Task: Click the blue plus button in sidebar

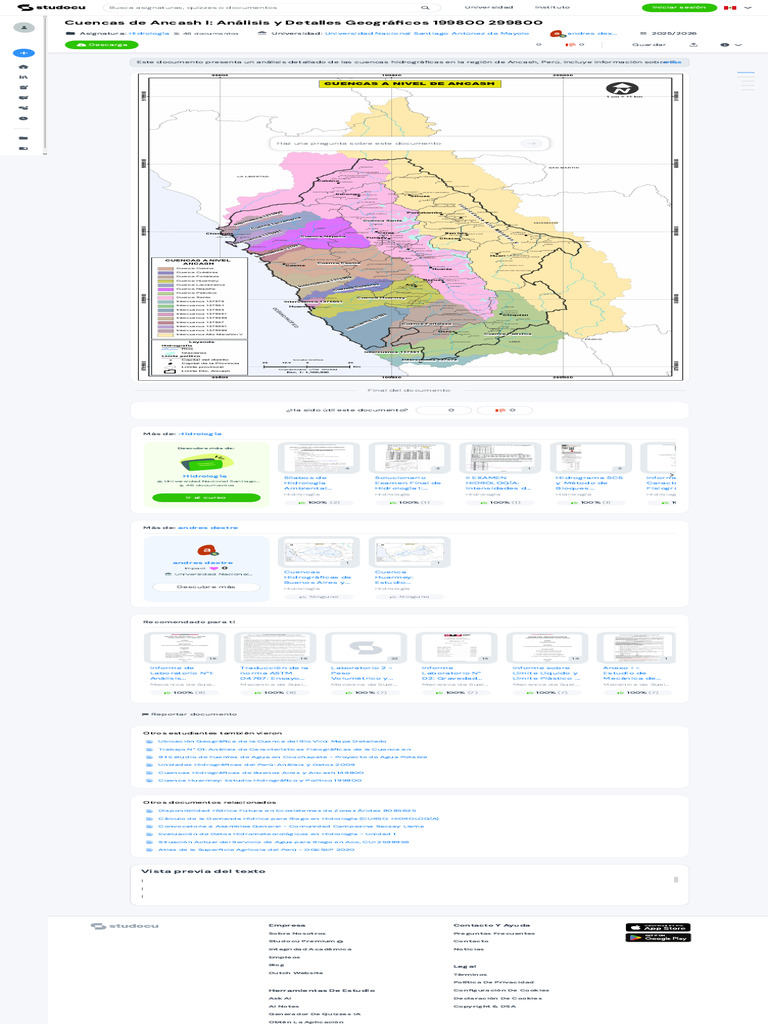Action: point(24,53)
